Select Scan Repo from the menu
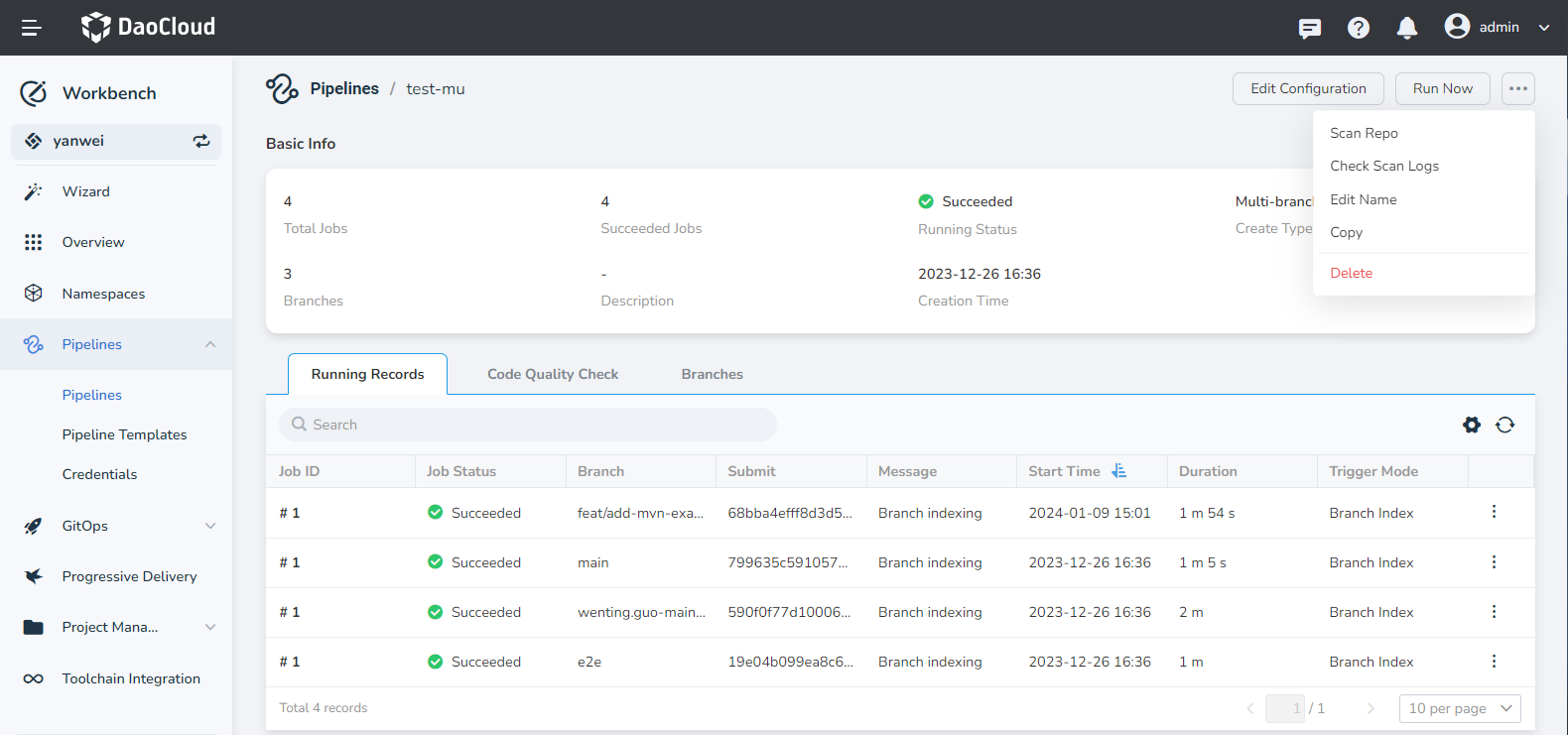 click(1364, 133)
